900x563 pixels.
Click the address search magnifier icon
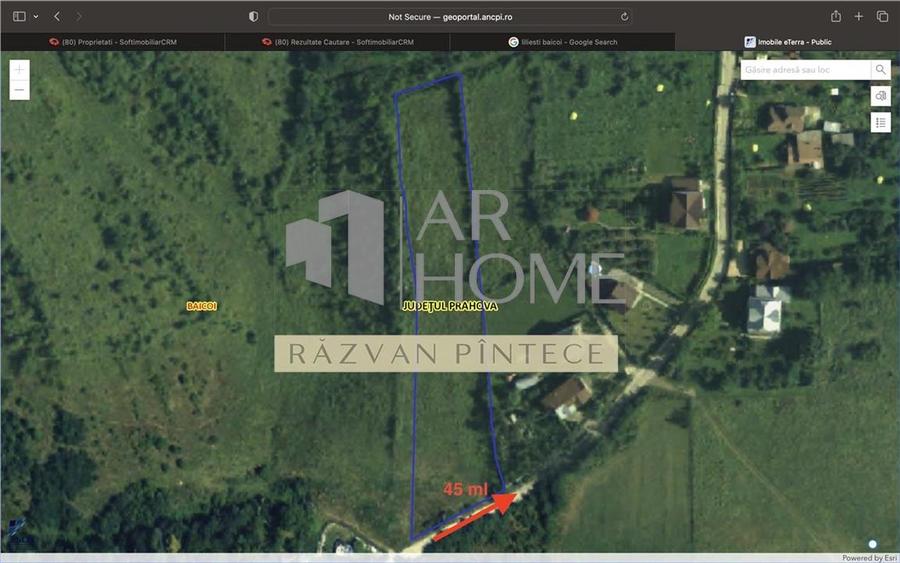(x=880, y=70)
